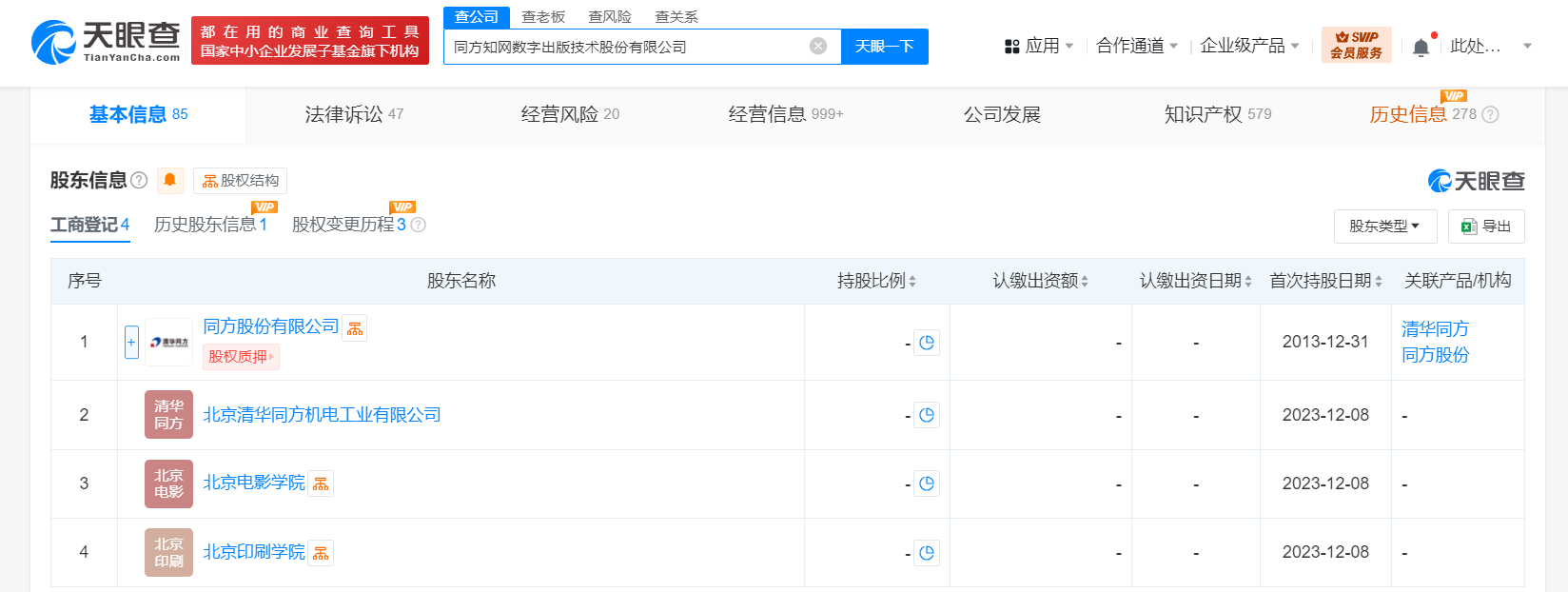
Task: Open the pie chart icon for 北京清华同方机电工业有限公司 row
Action: coord(927,415)
